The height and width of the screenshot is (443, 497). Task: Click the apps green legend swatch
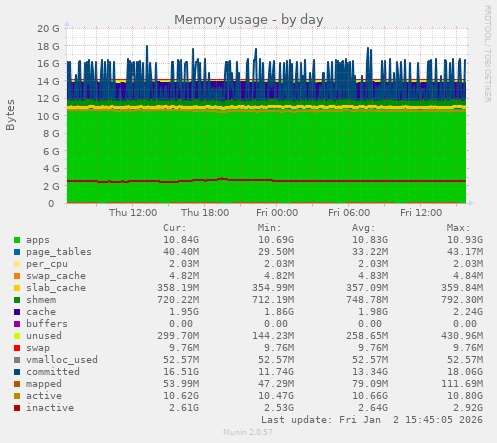tap(17, 240)
